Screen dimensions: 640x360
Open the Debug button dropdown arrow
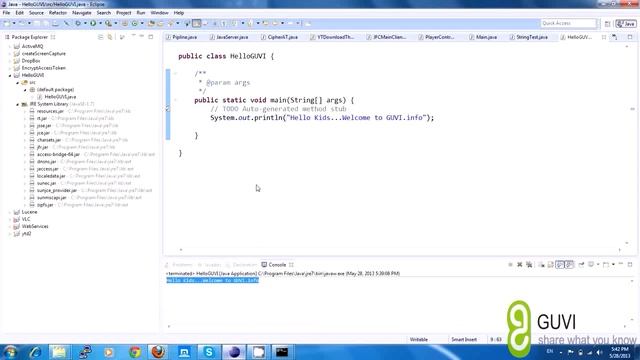point(85,23)
